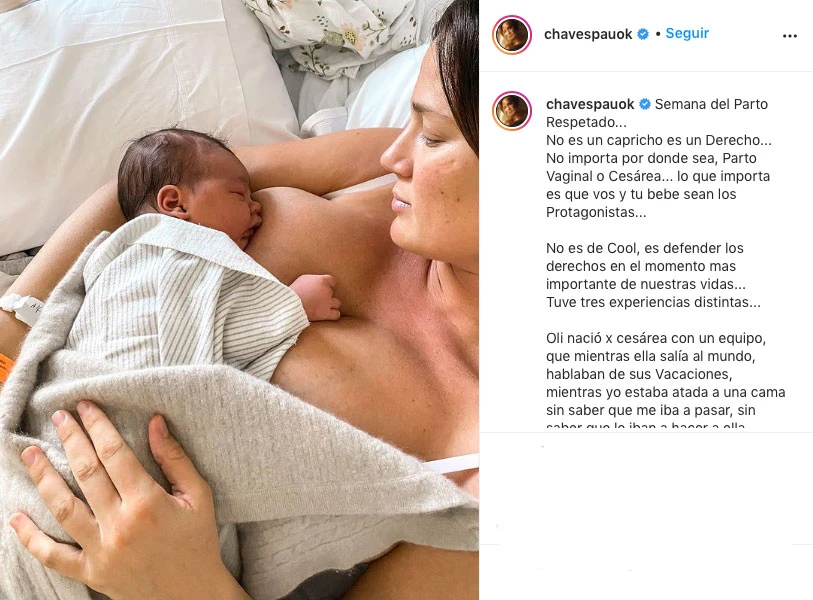Open chavespauok profile from the header username
Image resolution: width=813 pixels, height=600 pixels.
pos(588,34)
